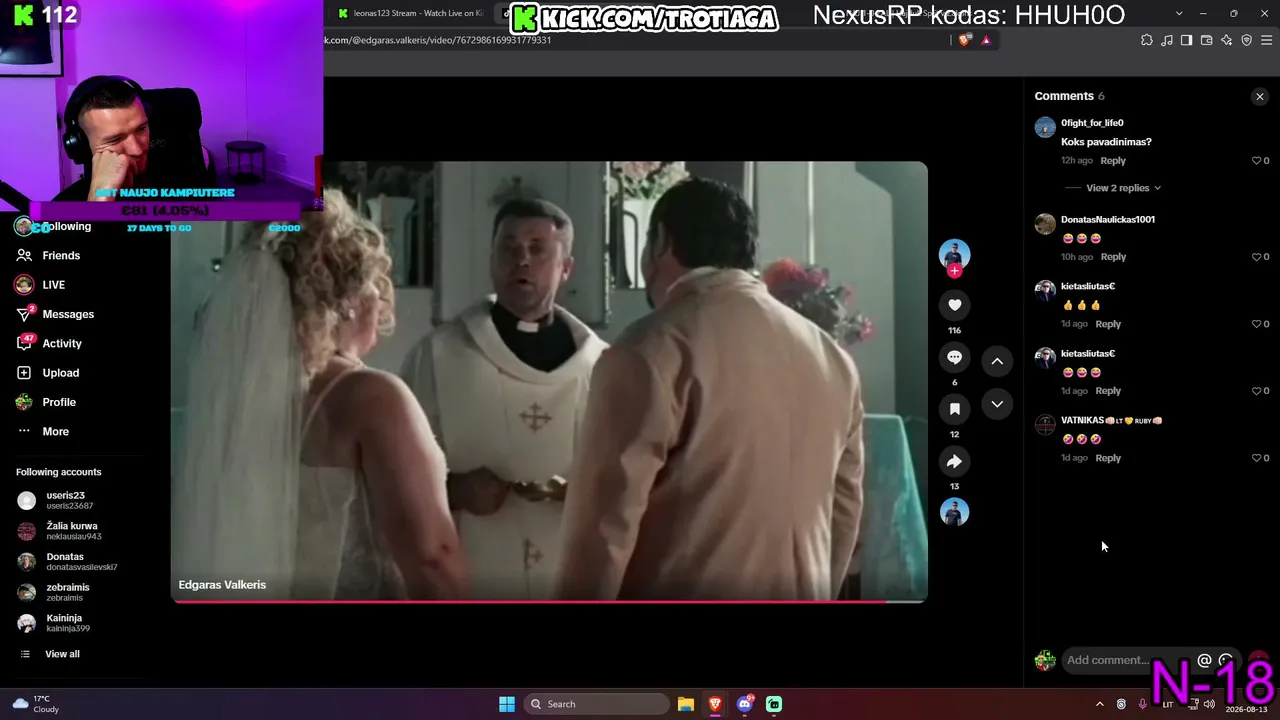Open the Brave VPN shield icon
The image size is (1280, 720).
click(x=1246, y=40)
